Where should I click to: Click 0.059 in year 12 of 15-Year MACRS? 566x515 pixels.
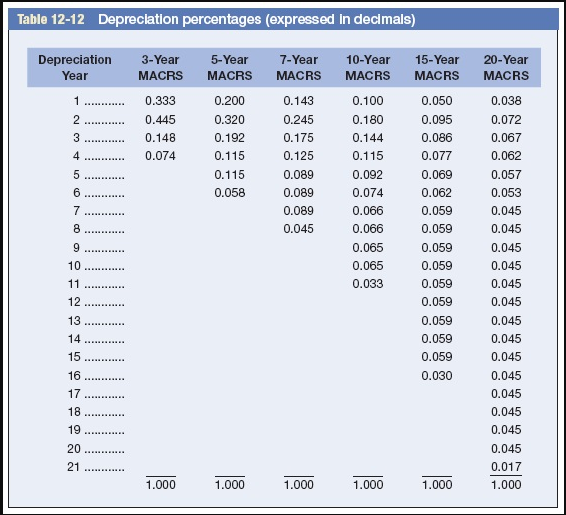[437, 302]
